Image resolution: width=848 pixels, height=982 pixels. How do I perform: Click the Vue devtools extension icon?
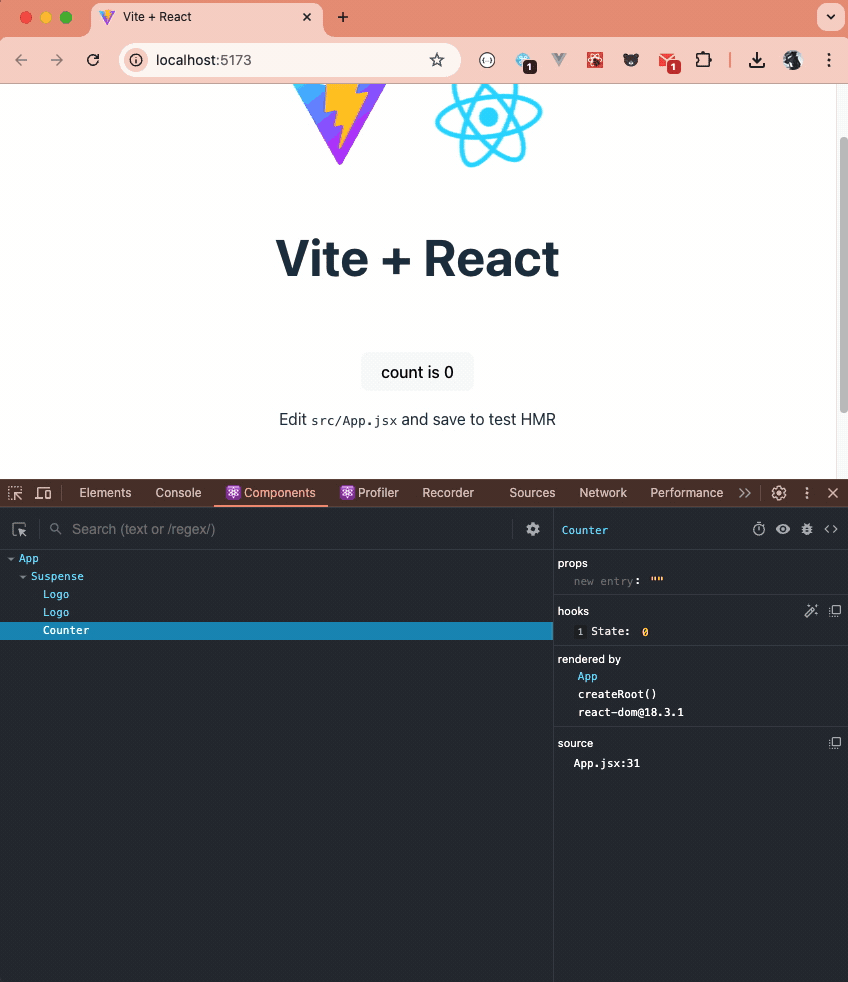[x=559, y=59]
